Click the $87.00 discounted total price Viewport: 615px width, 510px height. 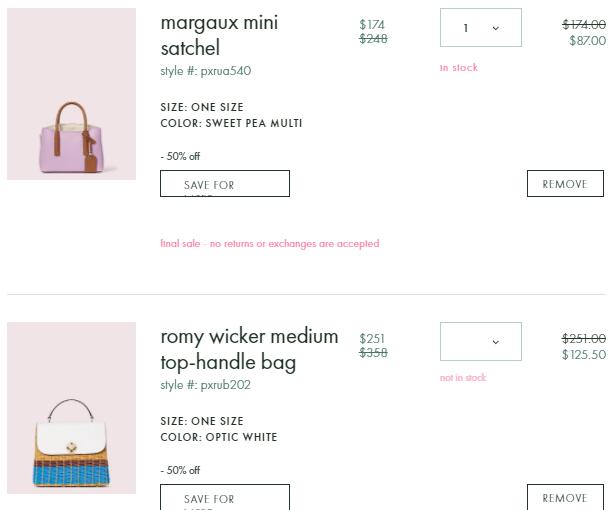pos(587,41)
